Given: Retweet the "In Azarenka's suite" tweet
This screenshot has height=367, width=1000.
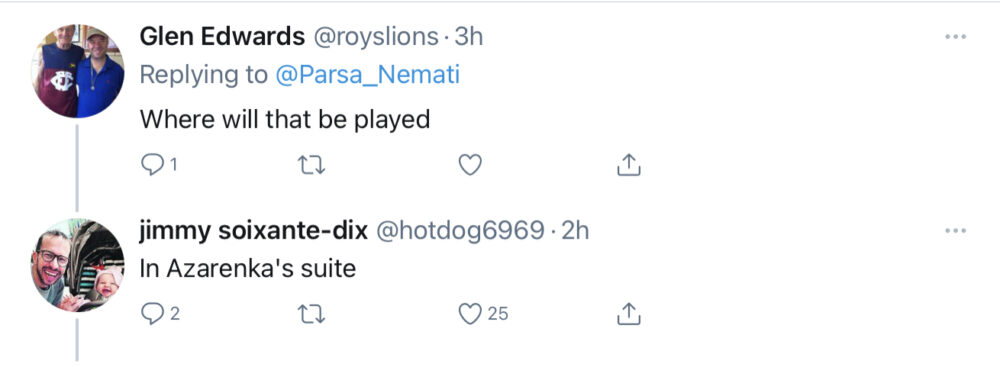Looking at the screenshot, I should (312, 314).
